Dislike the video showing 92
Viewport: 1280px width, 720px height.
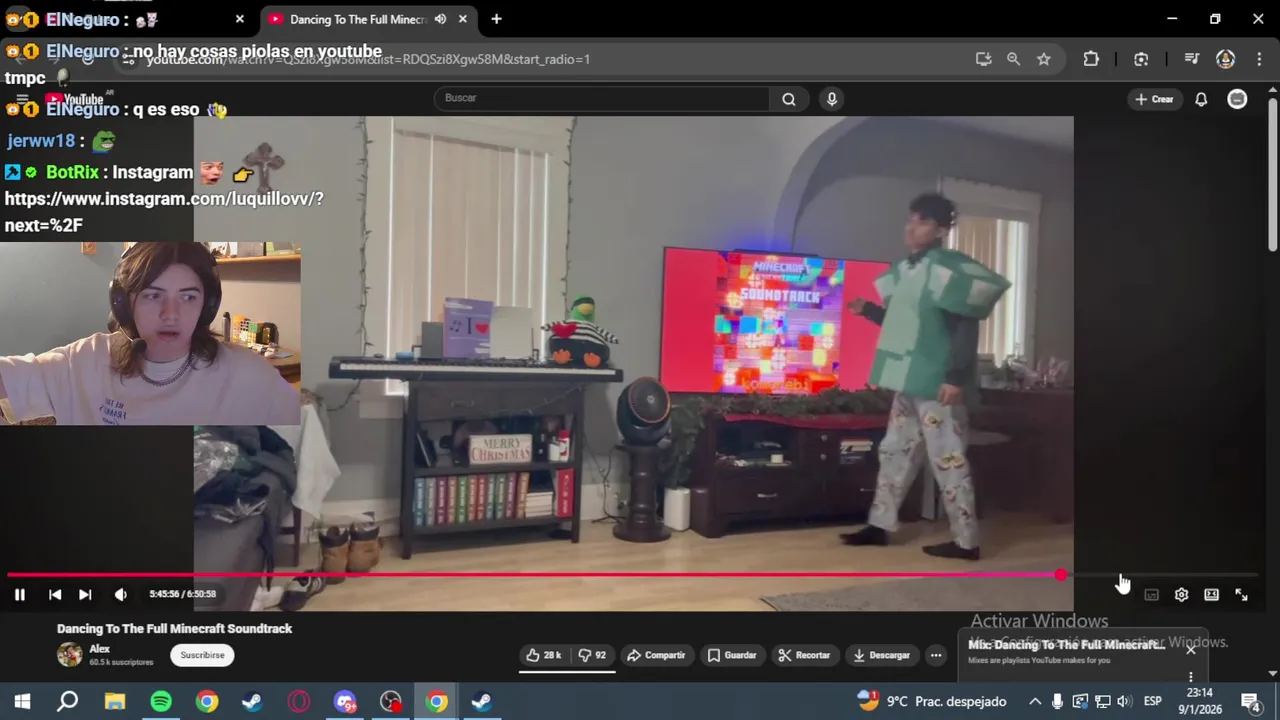click(x=593, y=655)
